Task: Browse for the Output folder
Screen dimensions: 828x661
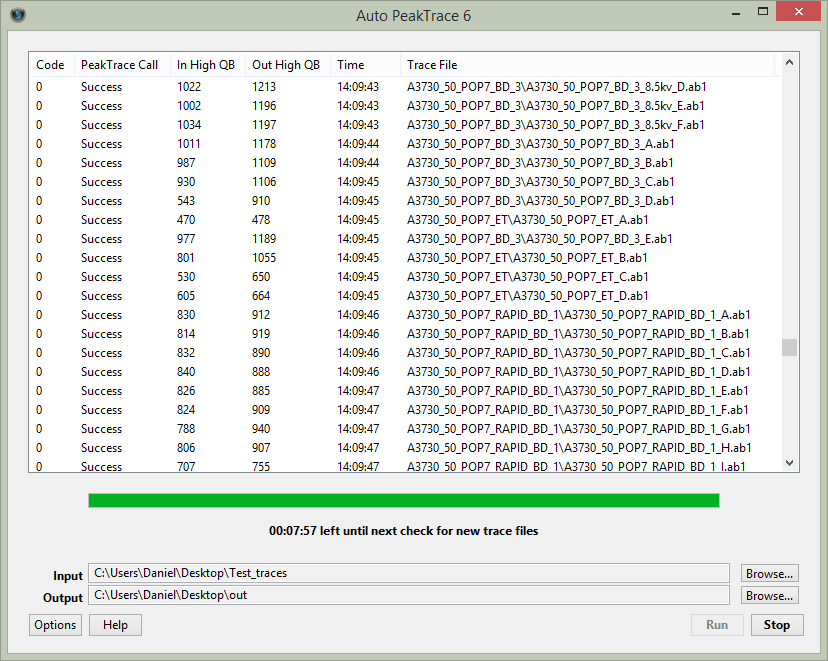Action: (x=769, y=596)
